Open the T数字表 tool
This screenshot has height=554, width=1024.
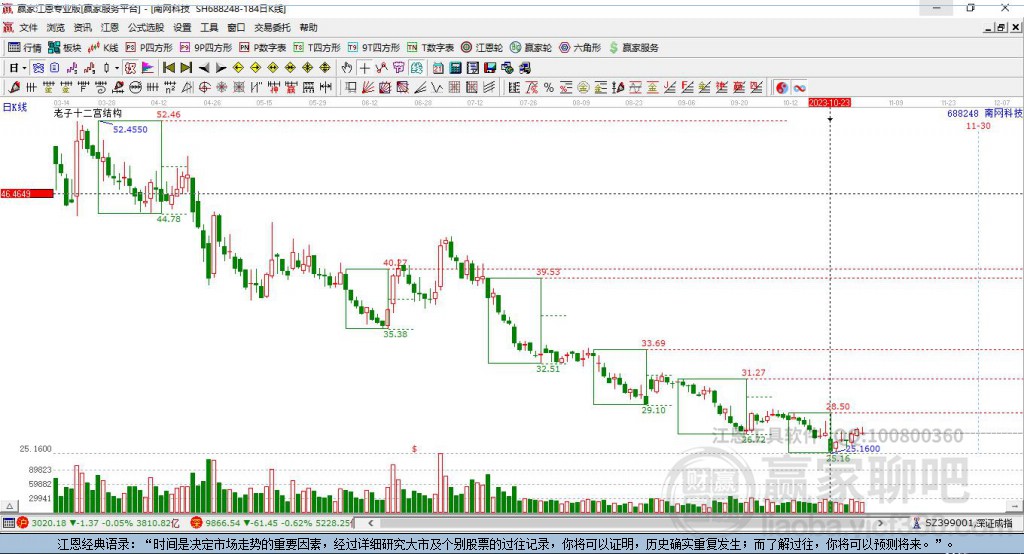tap(430, 48)
